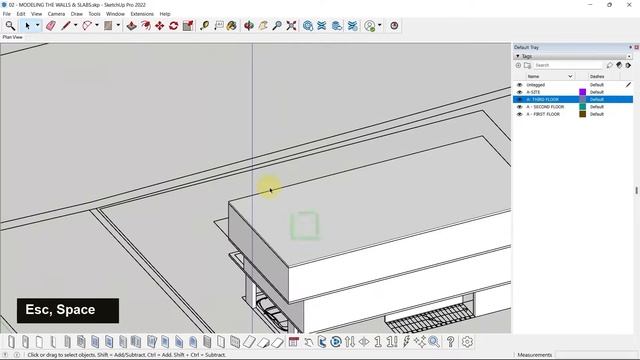Viewport: 640px width, 360px height.
Task: Click the Tags search input field
Action: coord(568,65)
